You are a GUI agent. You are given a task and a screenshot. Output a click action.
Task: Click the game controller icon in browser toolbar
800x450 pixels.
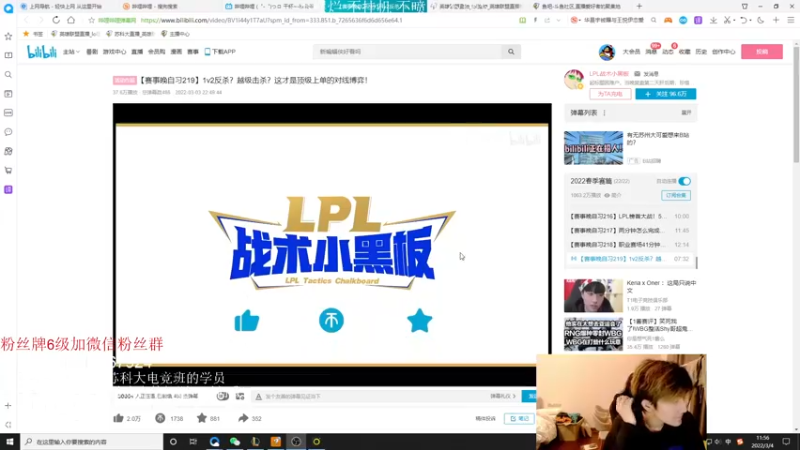coord(668,20)
